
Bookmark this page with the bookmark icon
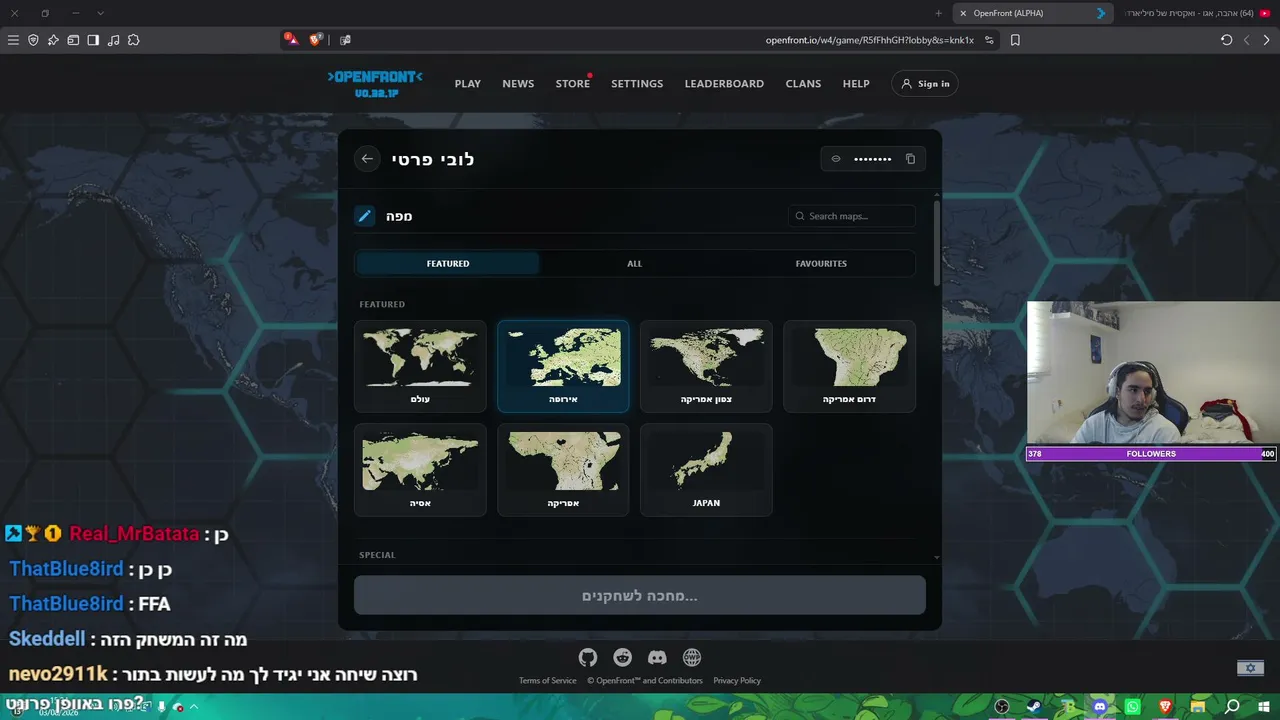[1015, 40]
